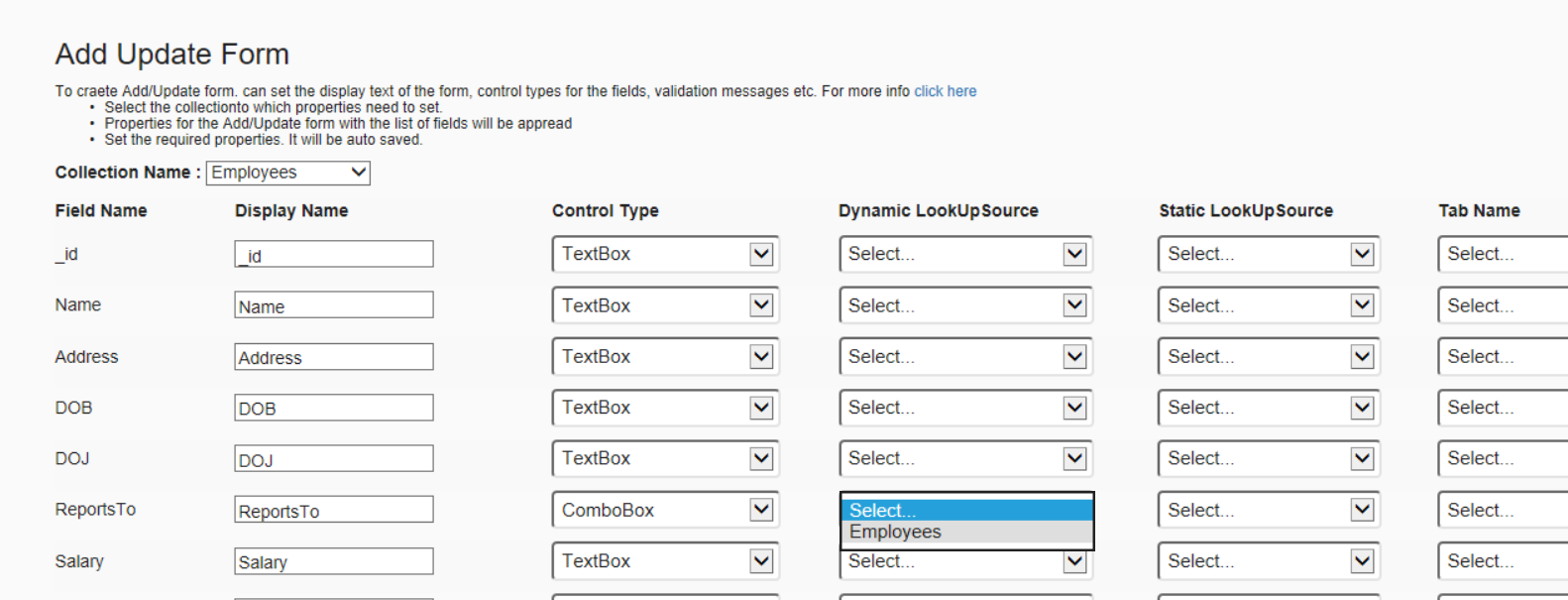The height and width of the screenshot is (600, 1568).
Task: Open Control Type dropdown for ReportsTo row
Action: click(x=665, y=510)
